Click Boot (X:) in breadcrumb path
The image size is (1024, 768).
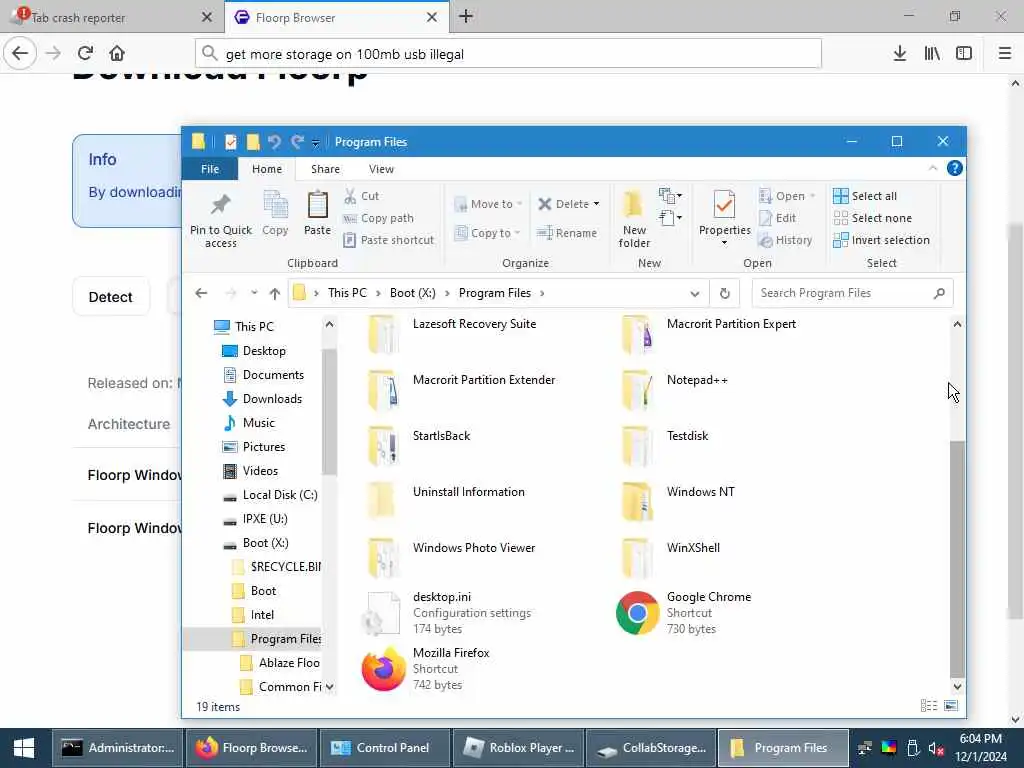click(x=412, y=293)
